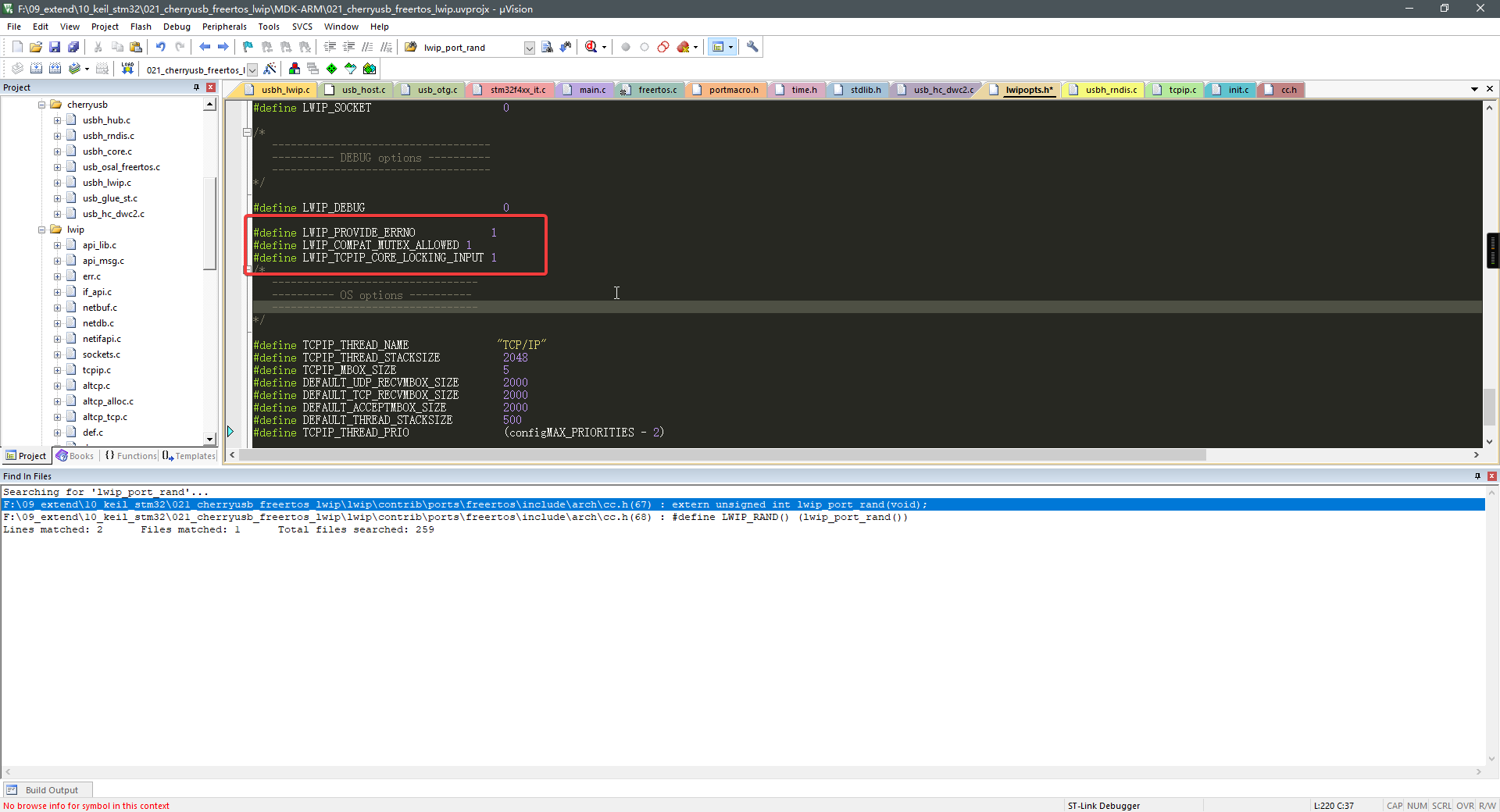Image resolution: width=1500 pixels, height=812 pixels.
Task: Insert a bookmark at the current line
Action: pyautogui.click(x=247, y=47)
